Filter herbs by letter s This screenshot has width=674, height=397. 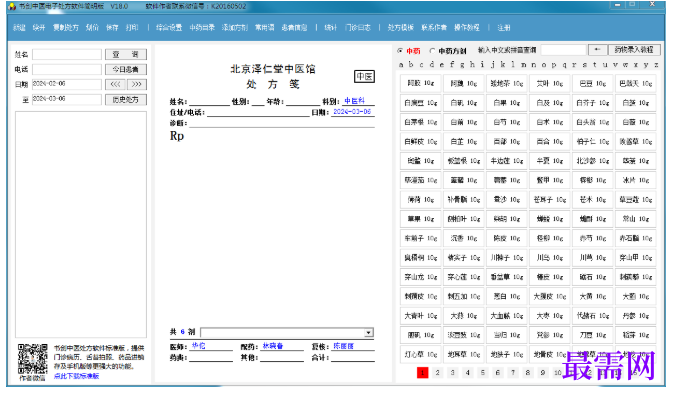pos(585,64)
